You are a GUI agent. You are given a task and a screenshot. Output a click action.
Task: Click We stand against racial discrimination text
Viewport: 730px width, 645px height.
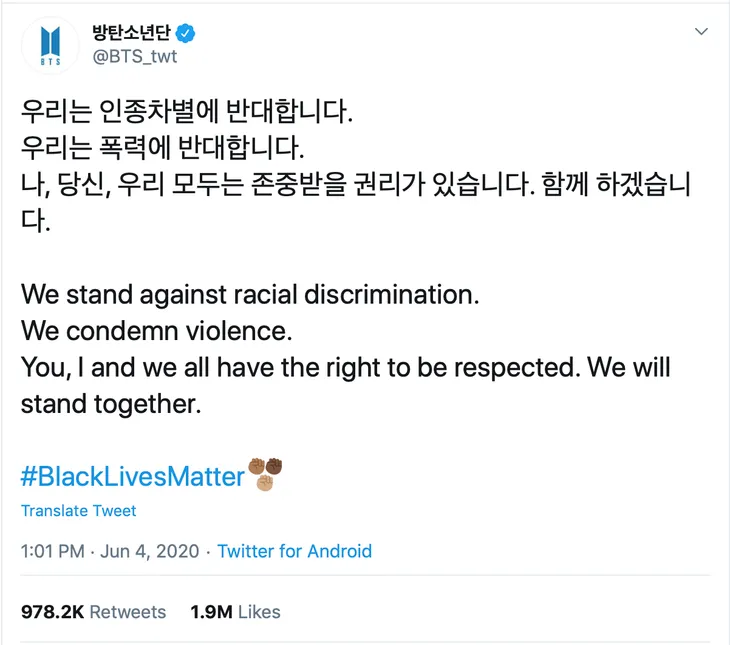pyautogui.click(x=250, y=295)
